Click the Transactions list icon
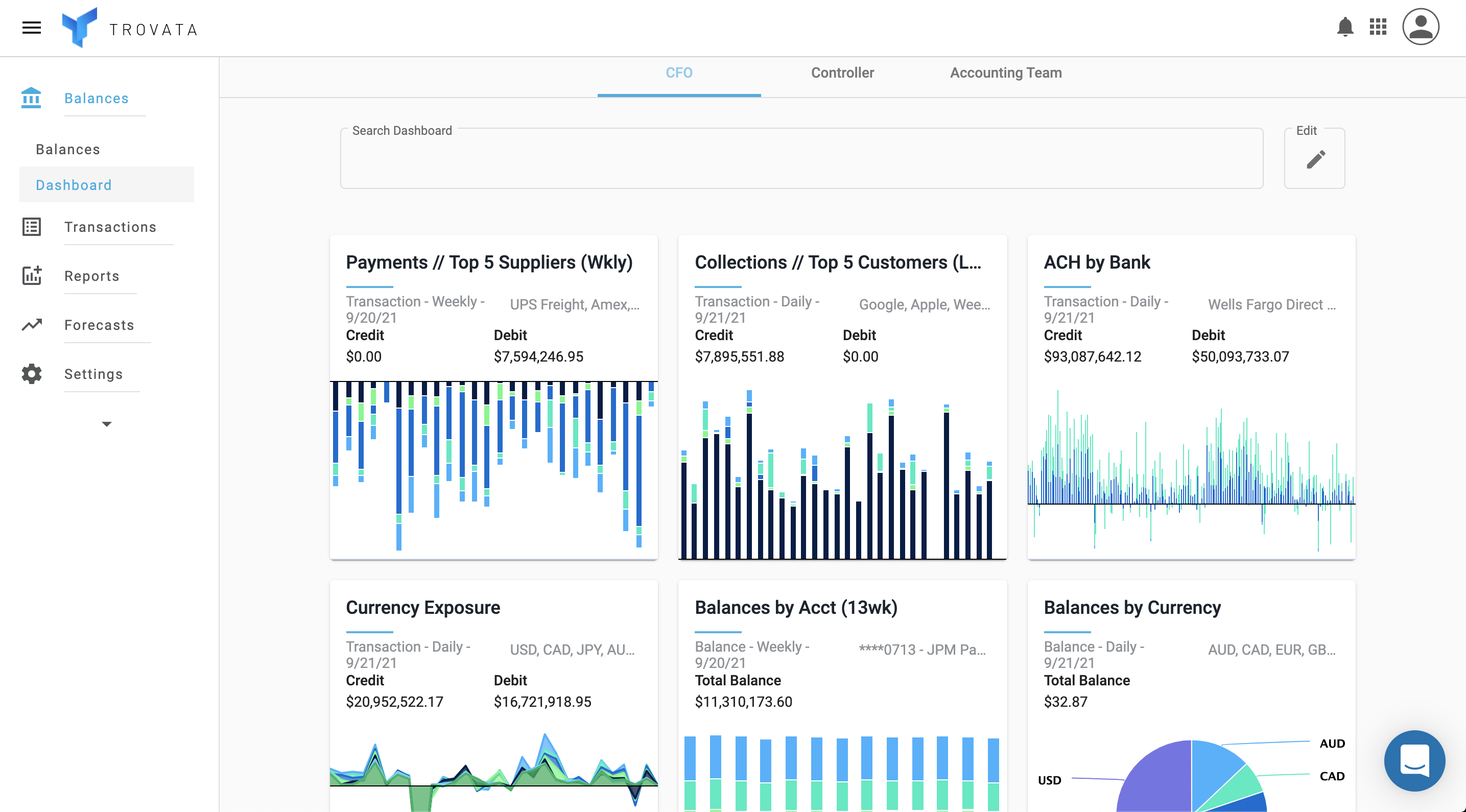Image resolution: width=1466 pixels, height=812 pixels. click(x=31, y=227)
